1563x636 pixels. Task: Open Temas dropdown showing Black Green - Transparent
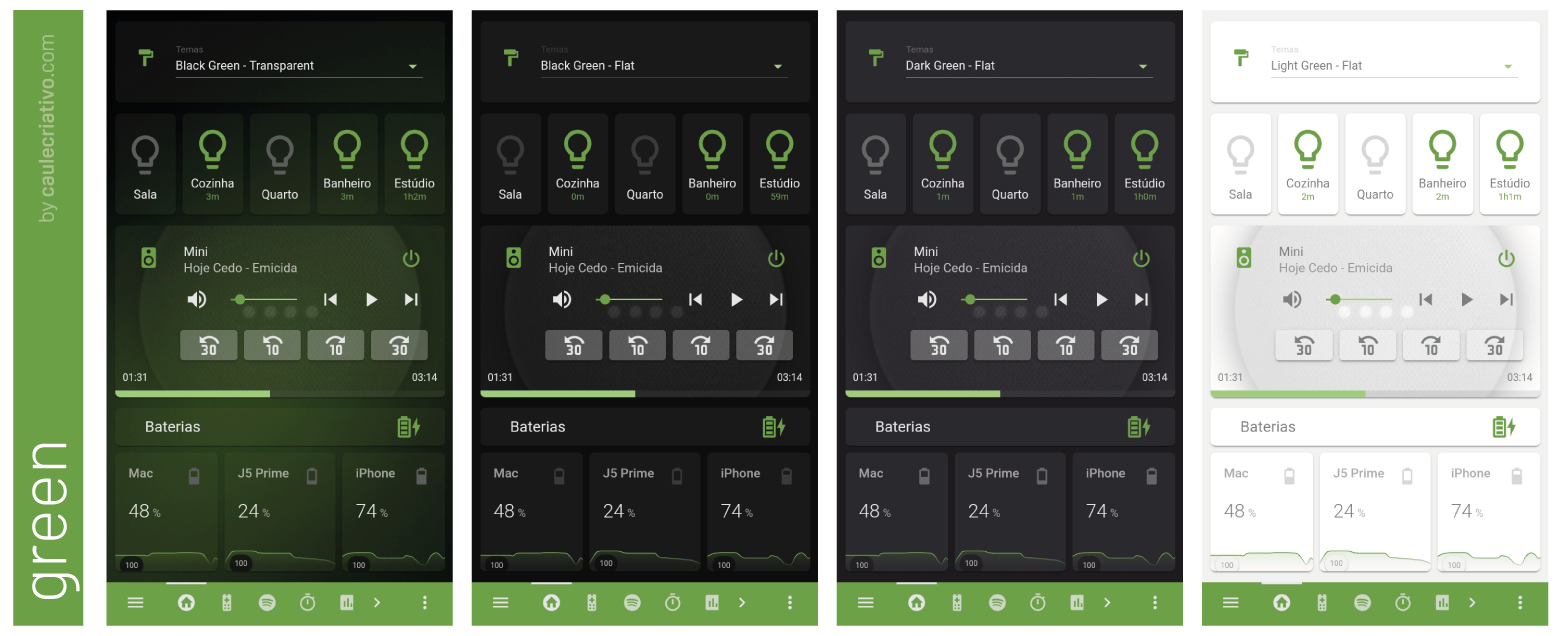(299, 66)
